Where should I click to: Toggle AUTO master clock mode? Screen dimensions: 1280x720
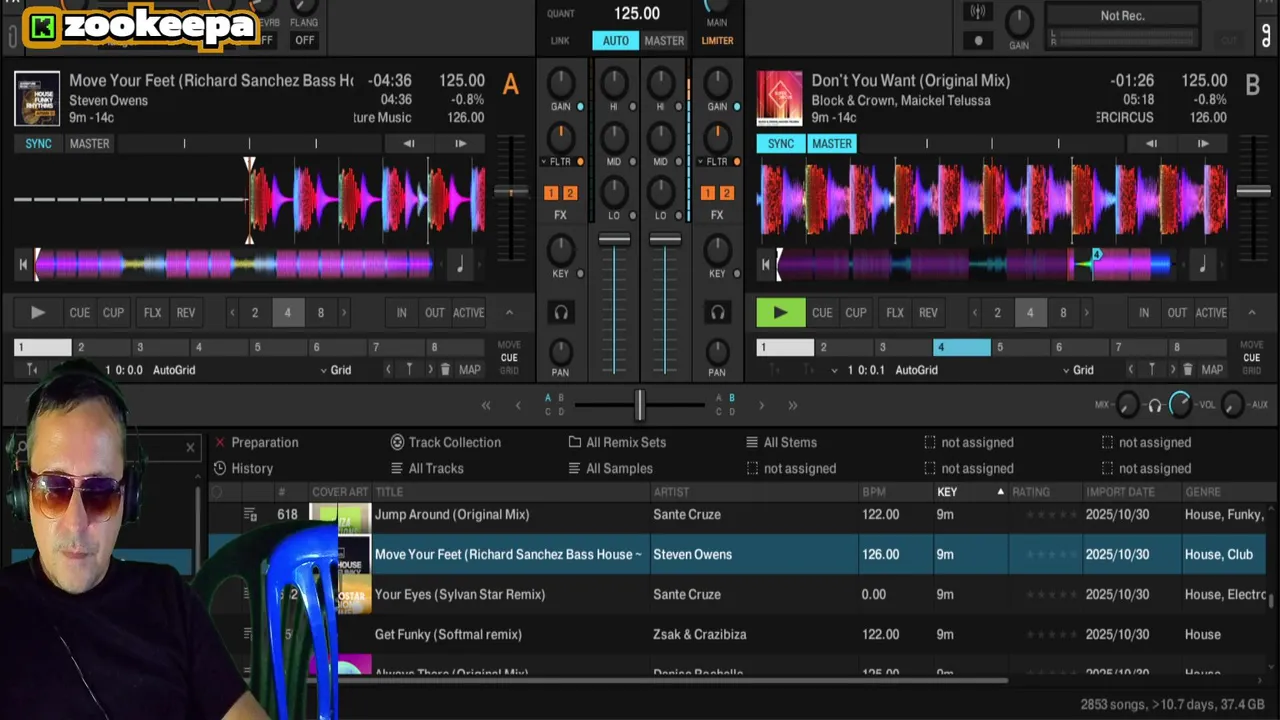click(615, 40)
